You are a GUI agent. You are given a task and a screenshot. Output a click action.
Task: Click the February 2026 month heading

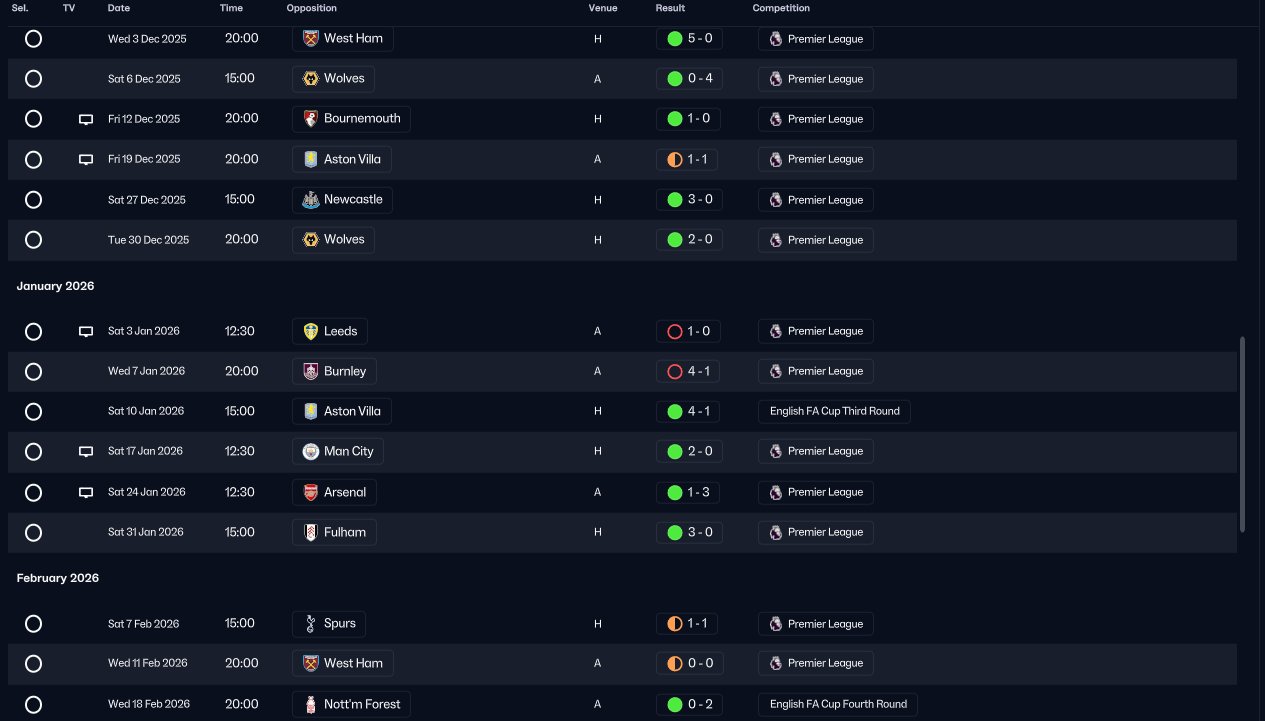pyautogui.click(x=58, y=578)
